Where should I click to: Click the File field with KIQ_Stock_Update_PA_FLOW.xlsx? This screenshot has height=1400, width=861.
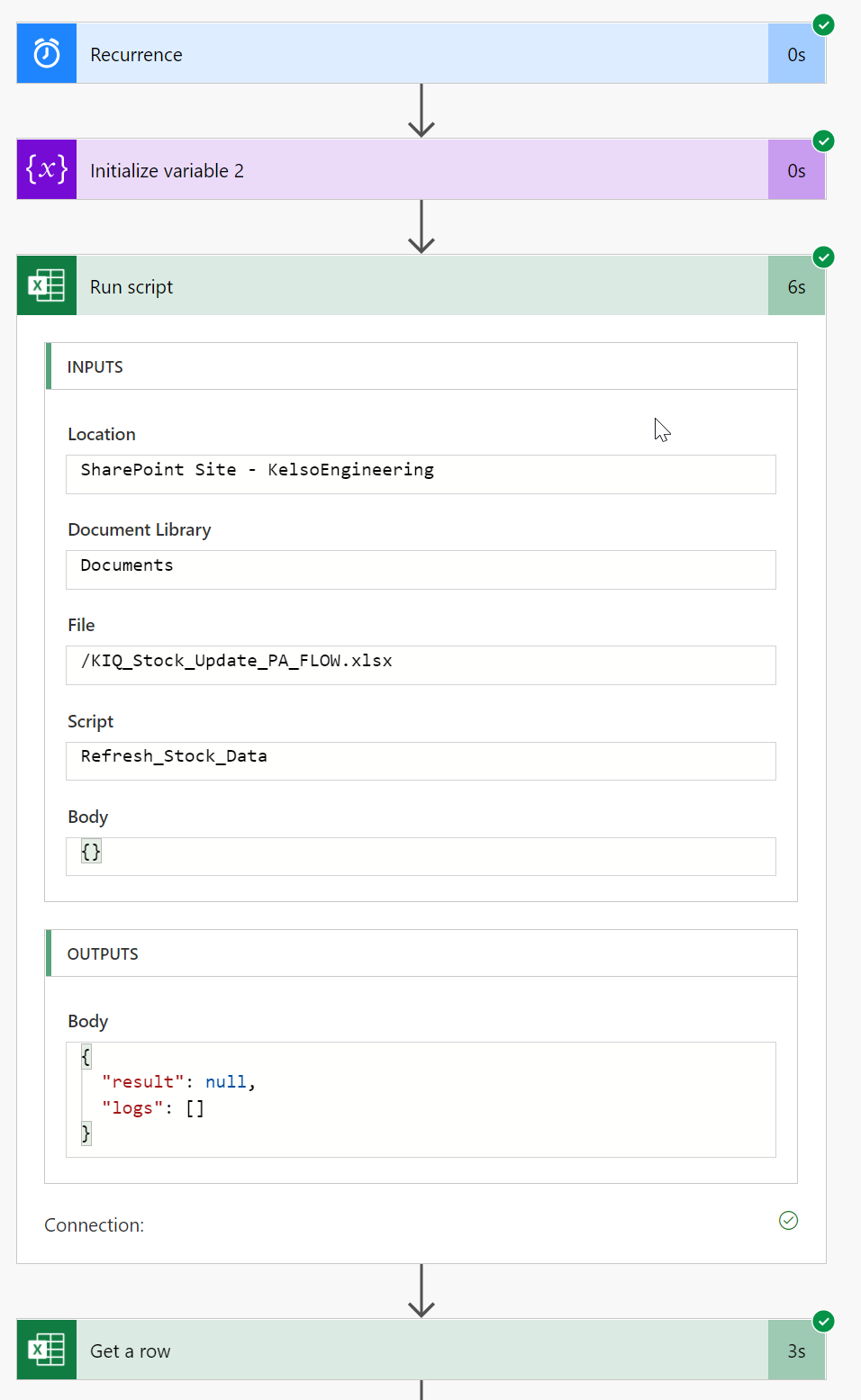pos(421,664)
